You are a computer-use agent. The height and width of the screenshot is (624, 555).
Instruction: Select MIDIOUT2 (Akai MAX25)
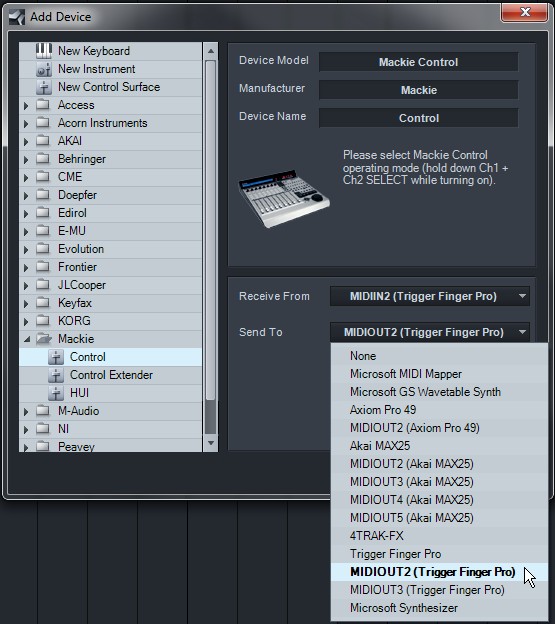[x=439, y=464]
